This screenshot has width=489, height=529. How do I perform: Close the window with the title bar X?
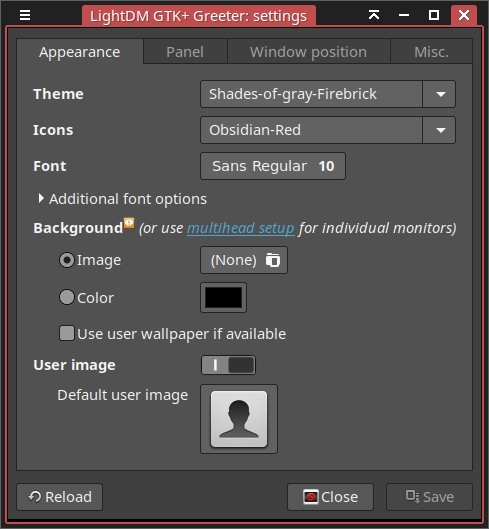pos(464,15)
